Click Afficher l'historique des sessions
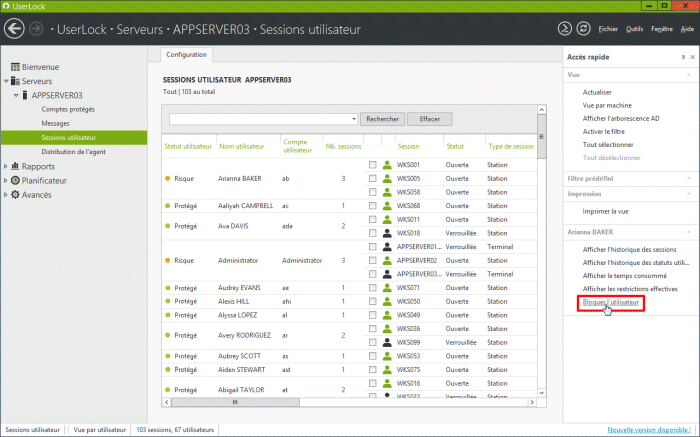The image size is (700, 437). pyautogui.click(x=629, y=250)
